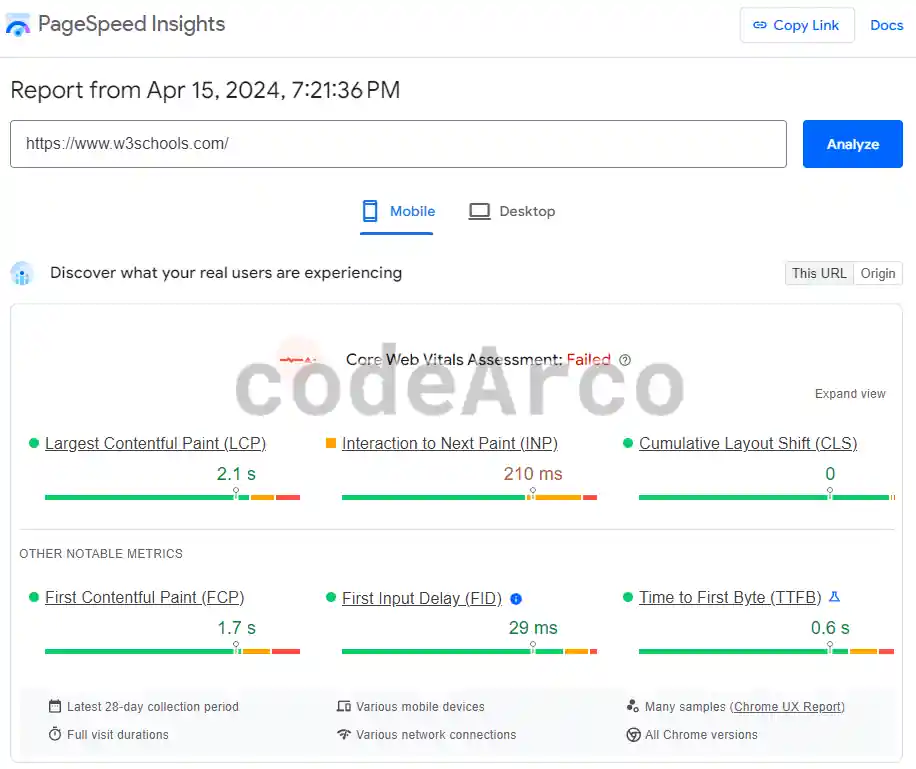This screenshot has height=769, width=916.
Task: Click the CLS distribution bar
Action: tap(766, 497)
